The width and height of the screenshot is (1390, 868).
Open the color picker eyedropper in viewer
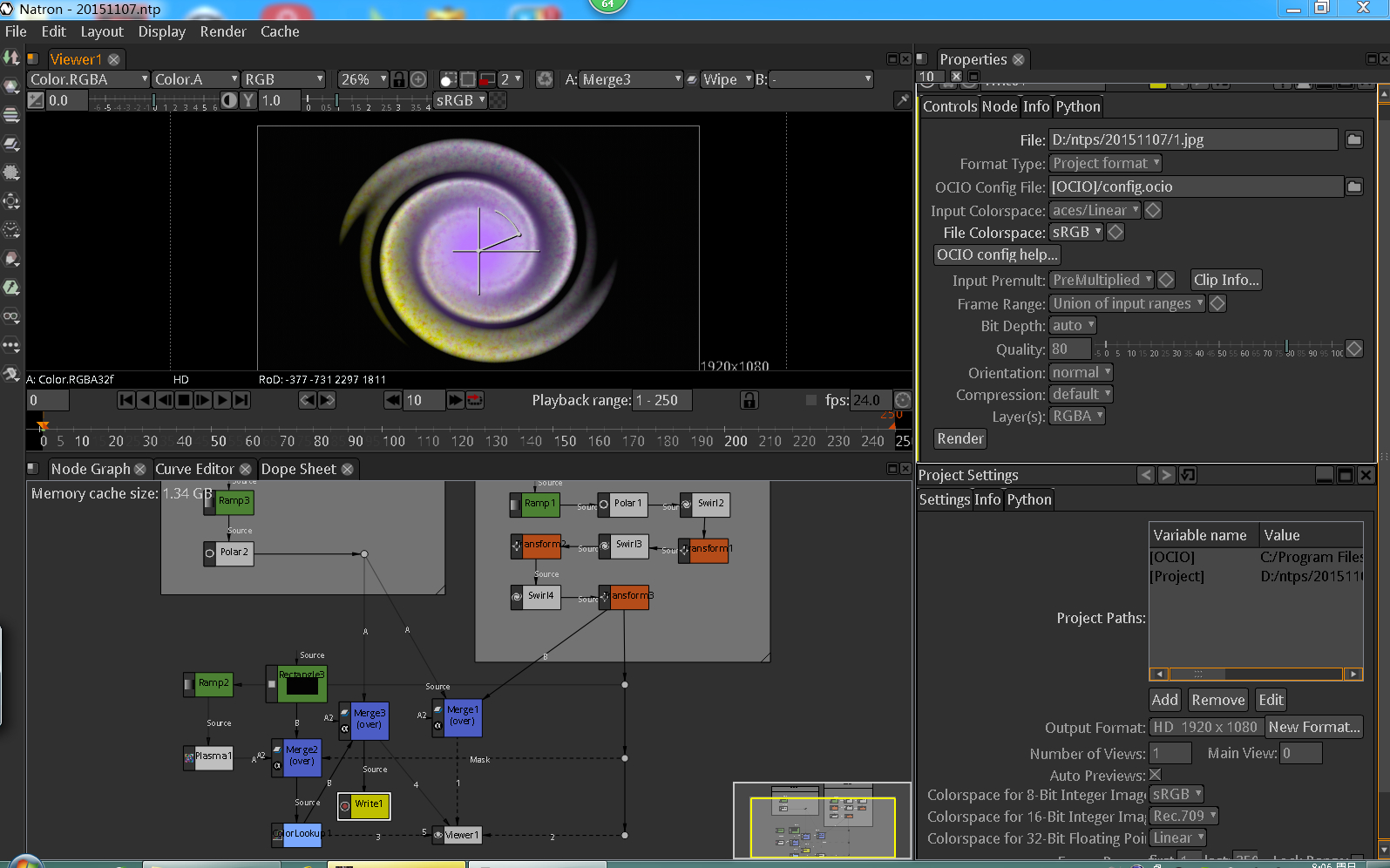[903, 101]
